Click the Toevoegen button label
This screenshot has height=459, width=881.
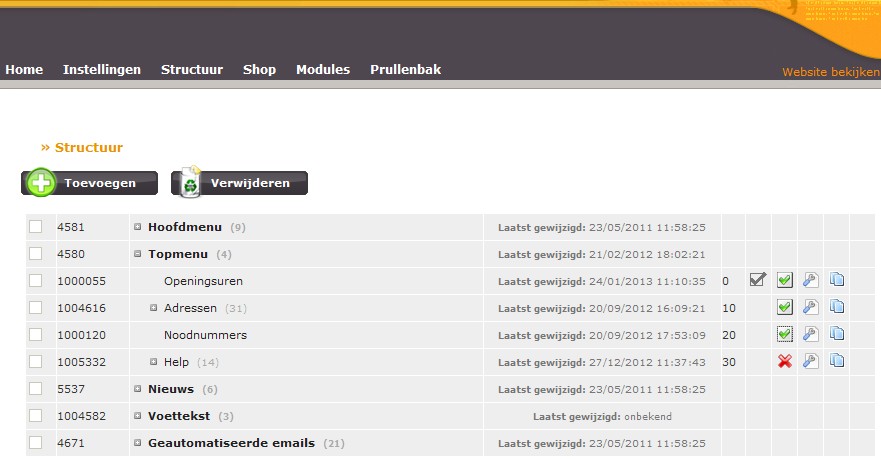(100, 183)
